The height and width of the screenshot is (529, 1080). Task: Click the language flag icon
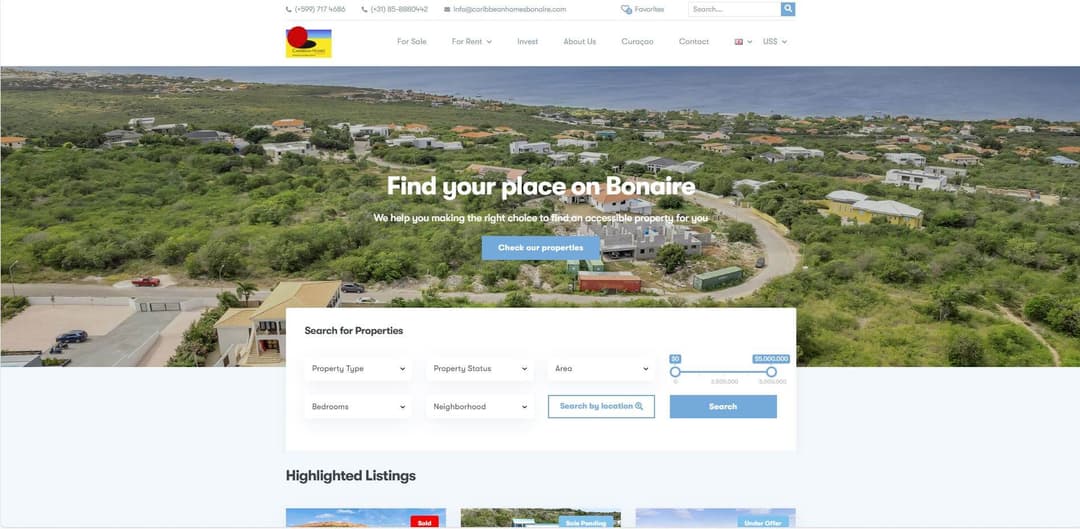tap(738, 41)
